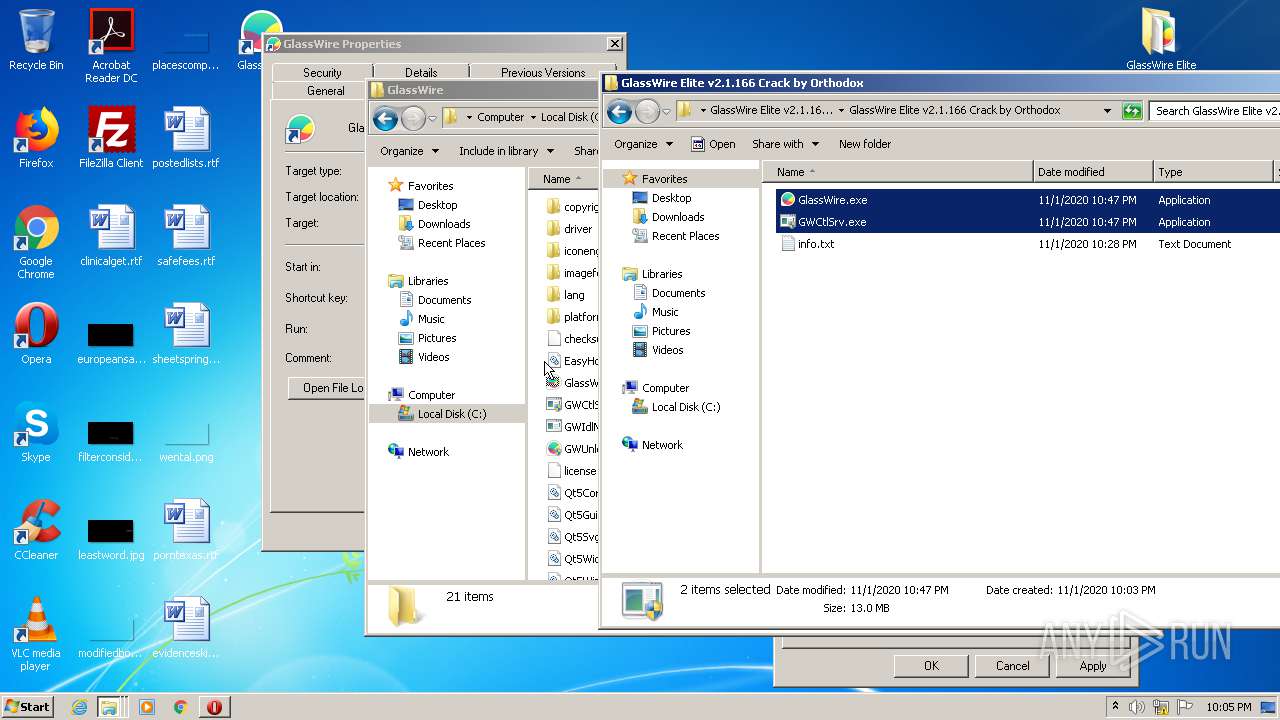This screenshot has height=720, width=1280.
Task: Launch Skype from the desktop
Action: point(36,432)
